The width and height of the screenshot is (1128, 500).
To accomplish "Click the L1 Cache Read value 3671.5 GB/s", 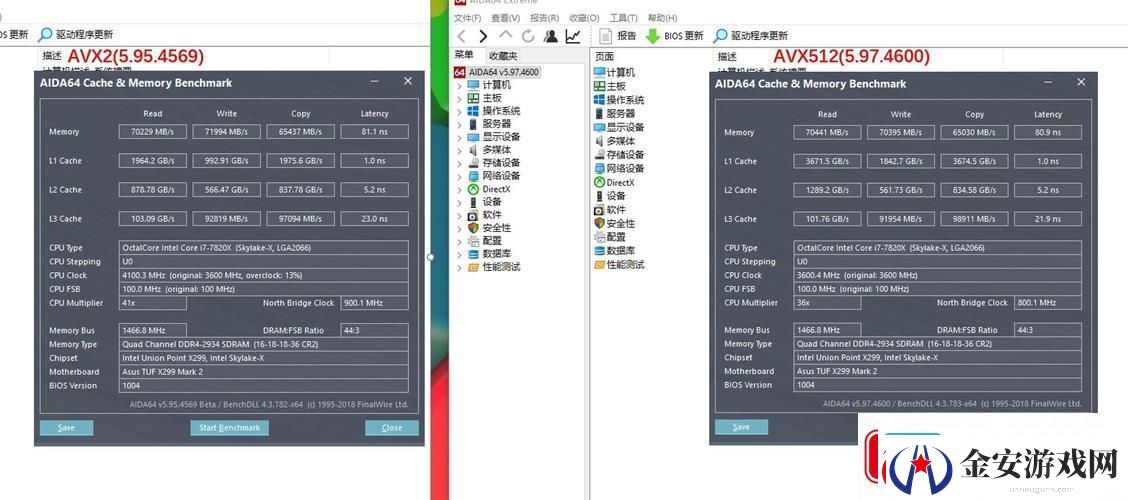I will click(x=827, y=161).
